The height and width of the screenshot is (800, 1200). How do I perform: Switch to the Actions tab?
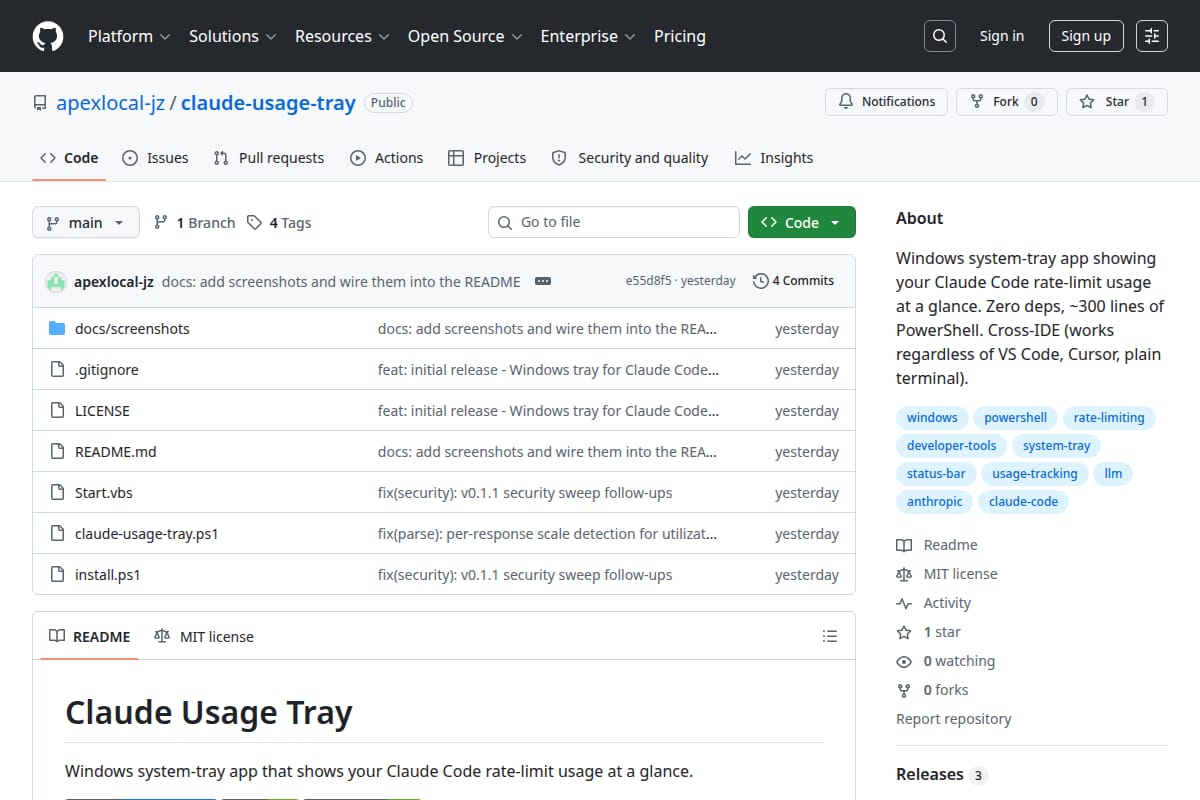coord(386,158)
